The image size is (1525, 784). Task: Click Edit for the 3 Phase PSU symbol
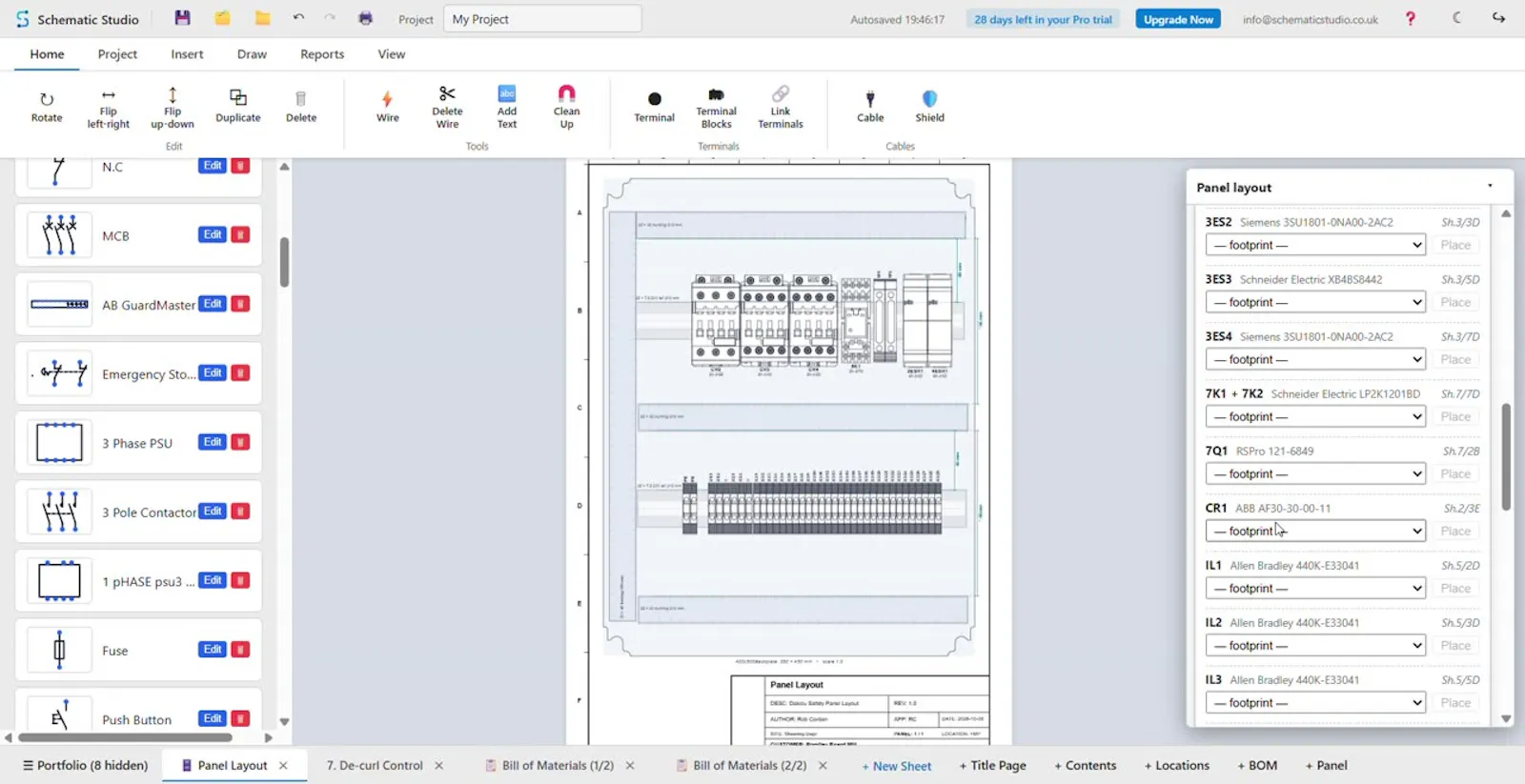pyautogui.click(x=213, y=442)
